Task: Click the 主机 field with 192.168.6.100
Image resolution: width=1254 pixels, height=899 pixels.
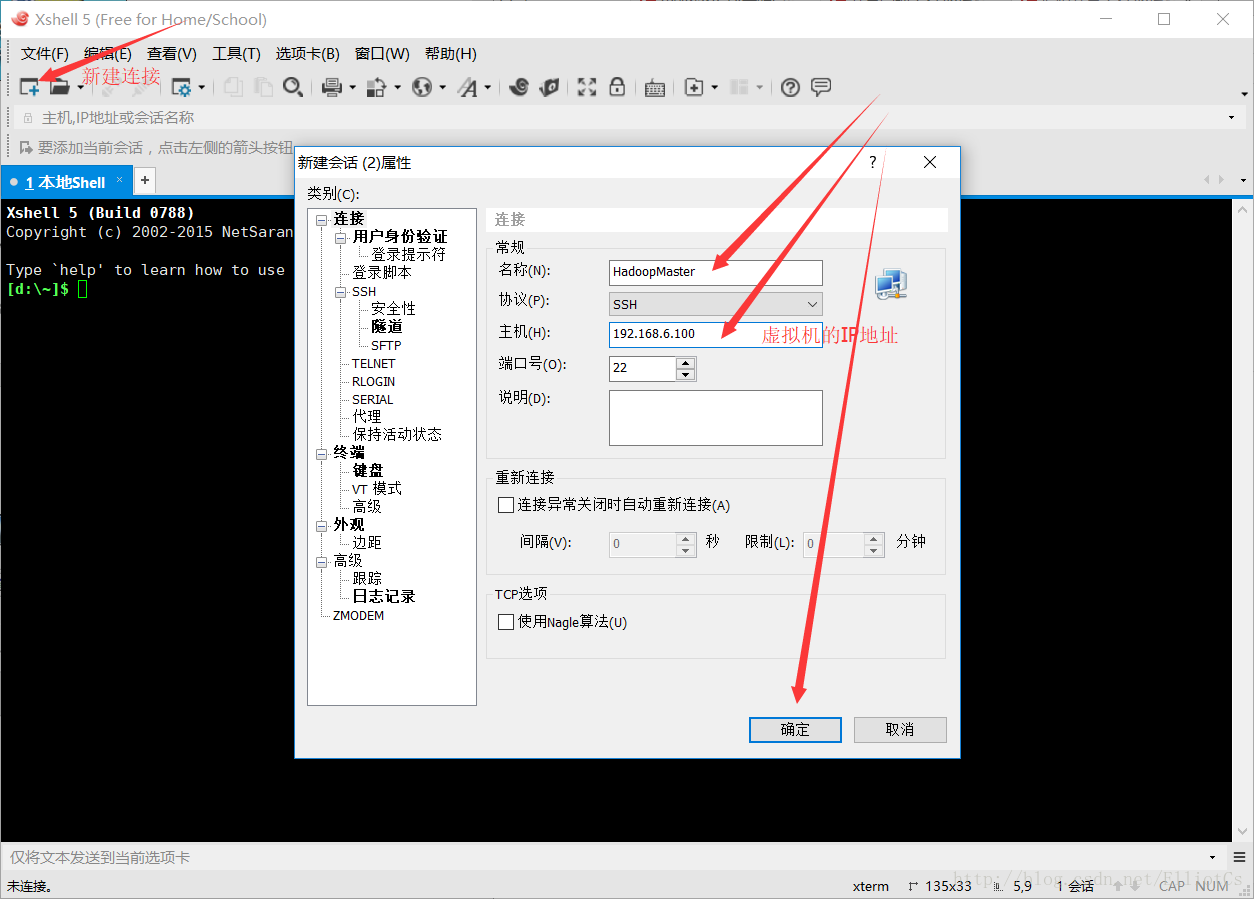Action: coord(716,334)
